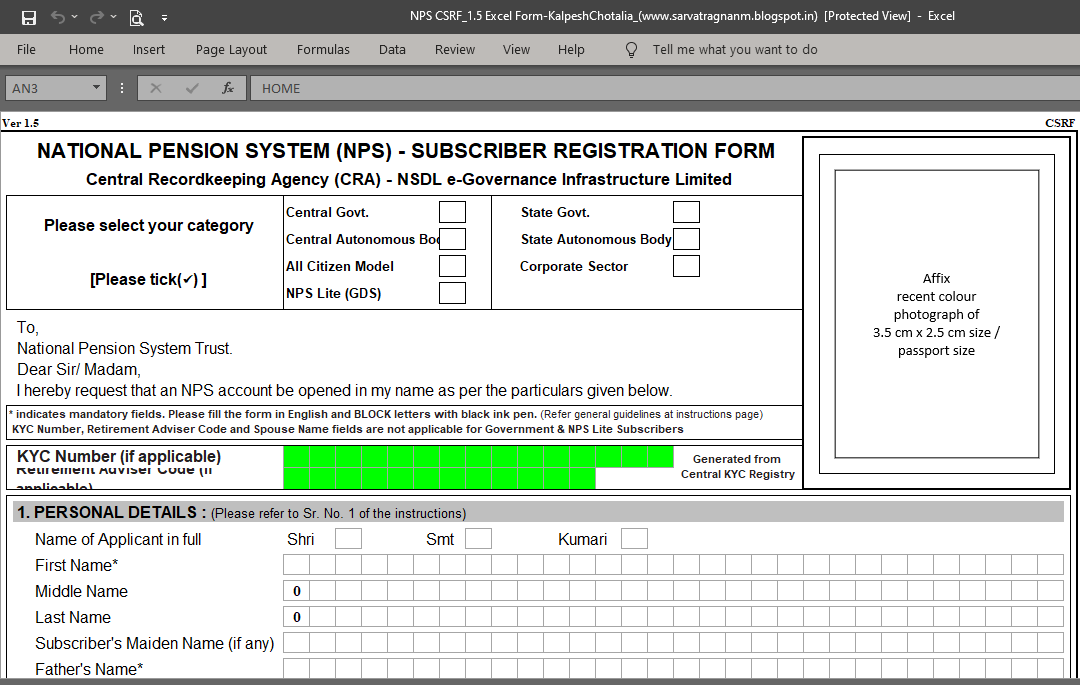Tick the NPS Lite (GDS) checkbox
Viewport: 1080px width, 685px height.
click(x=452, y=292)
